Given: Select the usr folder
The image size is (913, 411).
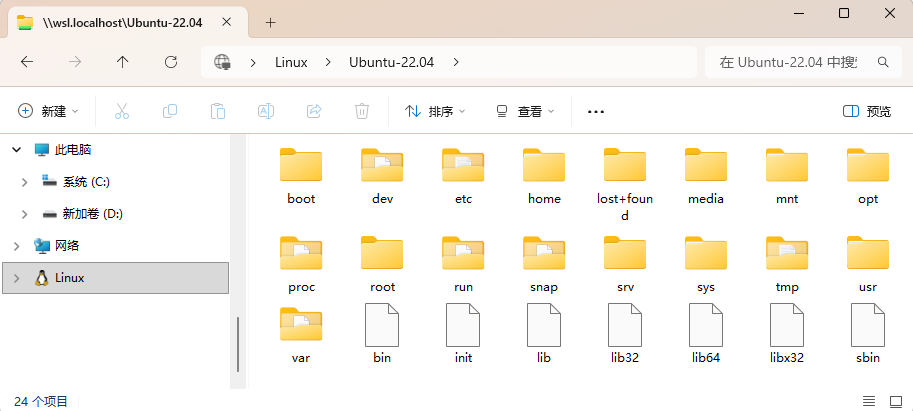Looking at the screenshot, I should click(x=868, y=264).
